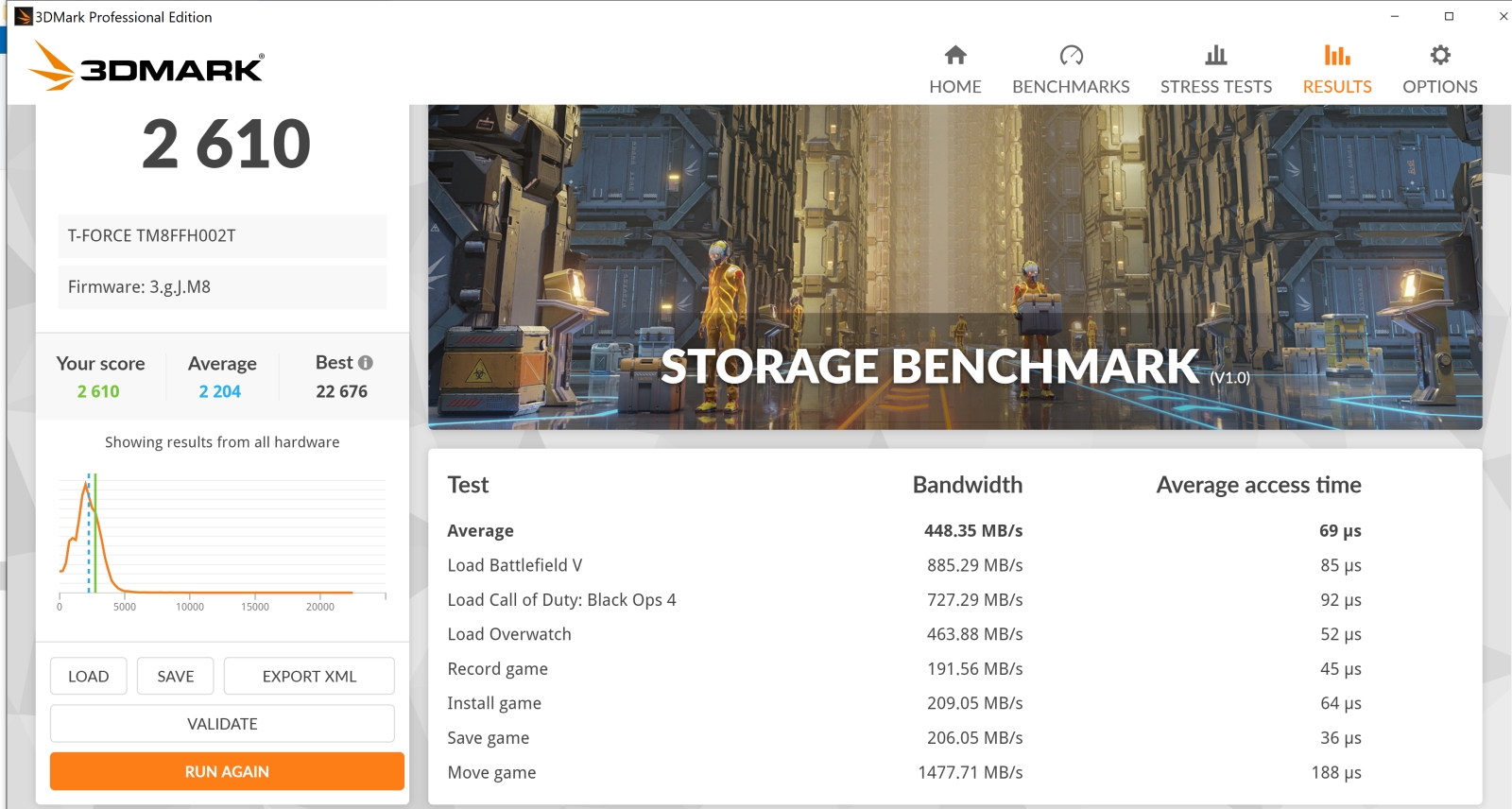The width and height of the screenshot is (1512, 809).
Task: Click the Load Battlefield V row label
Action: click(515, 565)
